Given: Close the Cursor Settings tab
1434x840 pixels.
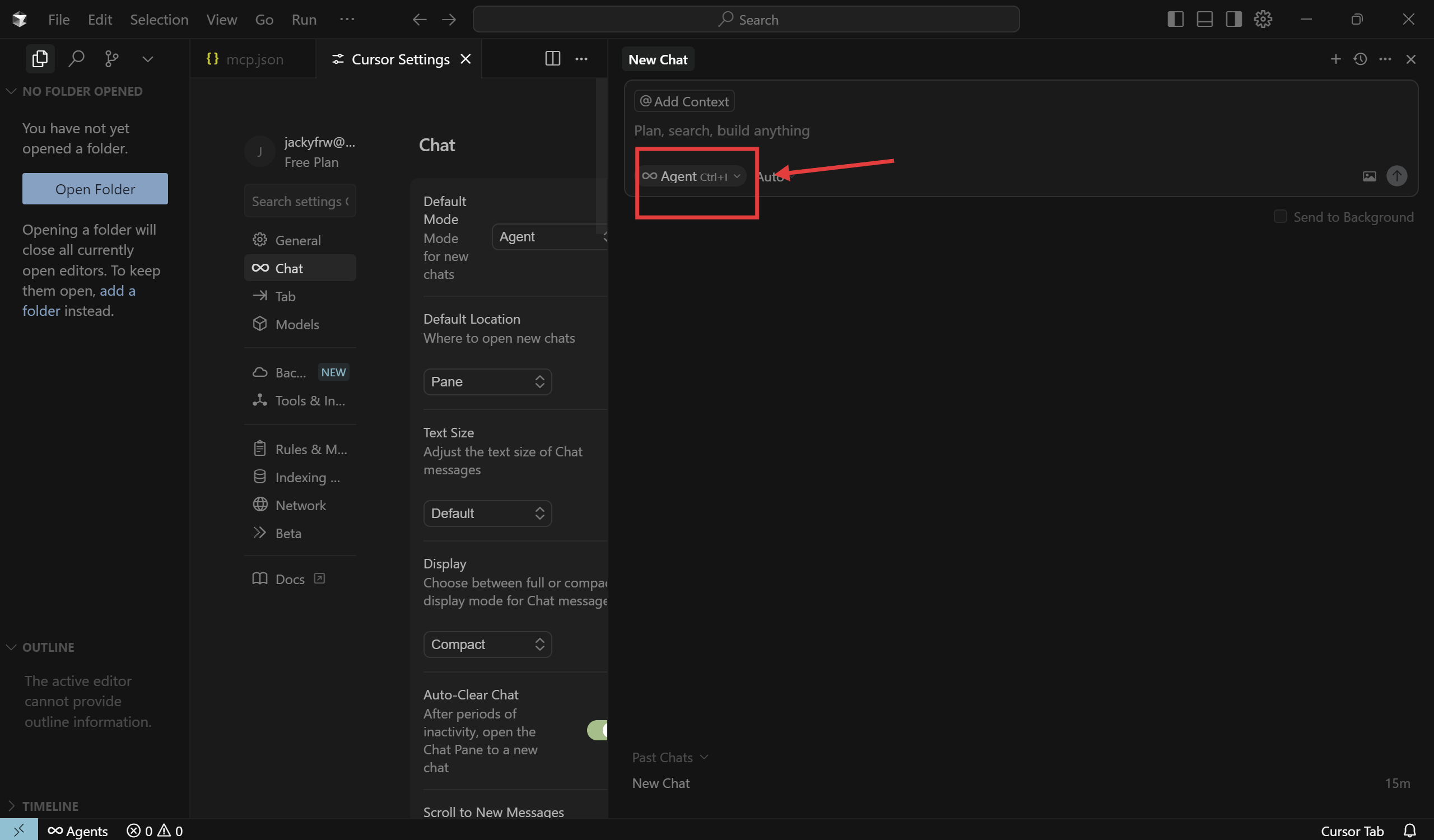Looking at the screenshot, I should (x=465, y=59).
